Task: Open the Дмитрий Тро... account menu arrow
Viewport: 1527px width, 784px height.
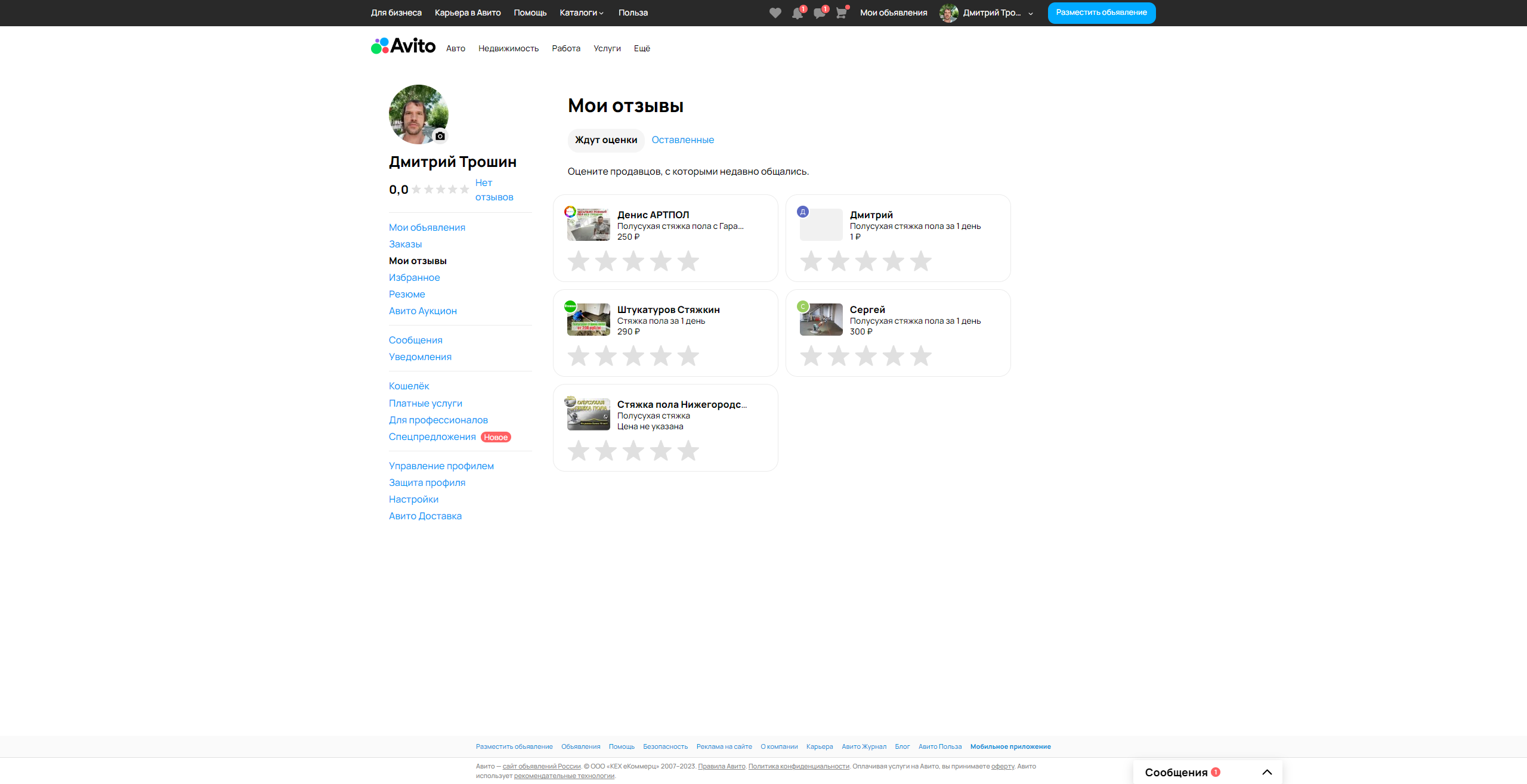Action: [x=1031, y=14]
